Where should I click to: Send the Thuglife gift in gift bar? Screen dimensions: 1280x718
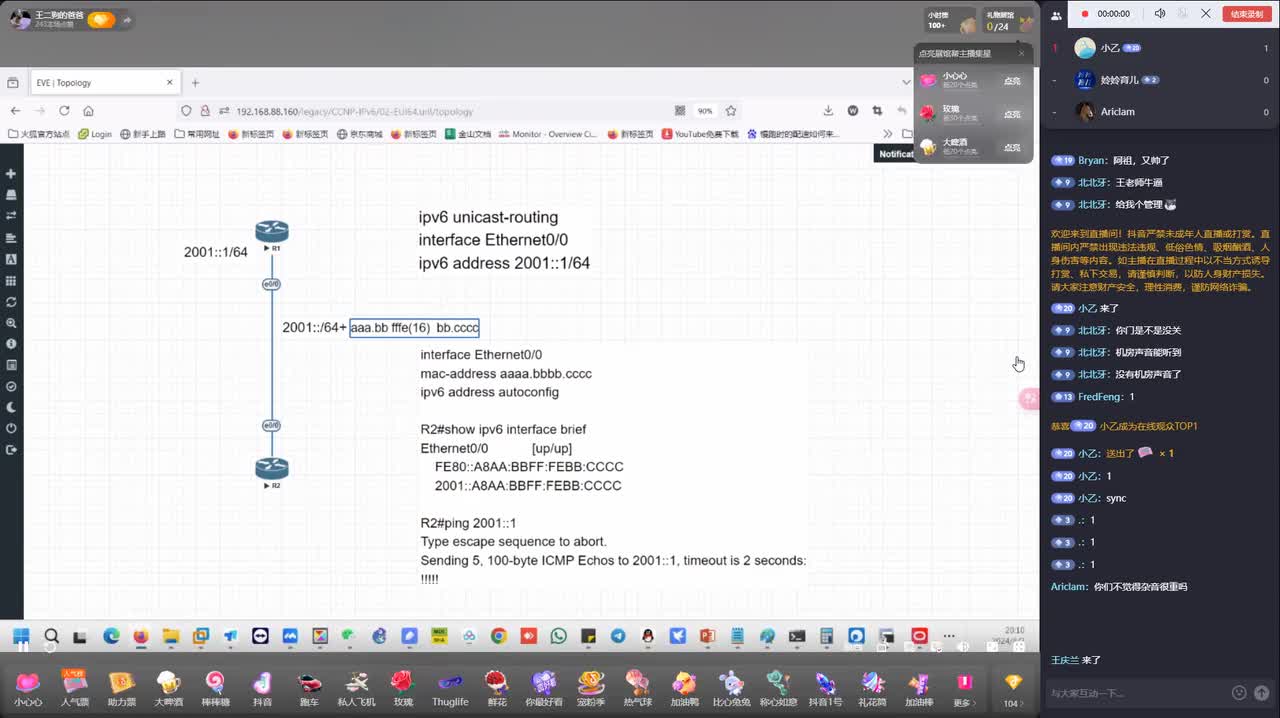click(450, 688)
